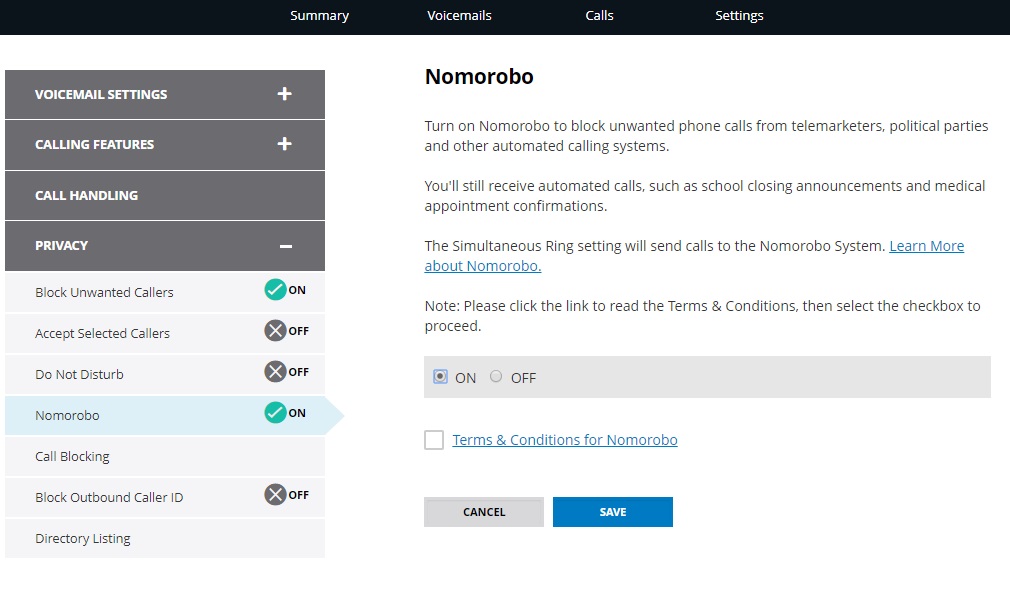Click the OFF X icon for Accept Selected Callers
This screenshot has width=1010, height=595.
[275, 331]
